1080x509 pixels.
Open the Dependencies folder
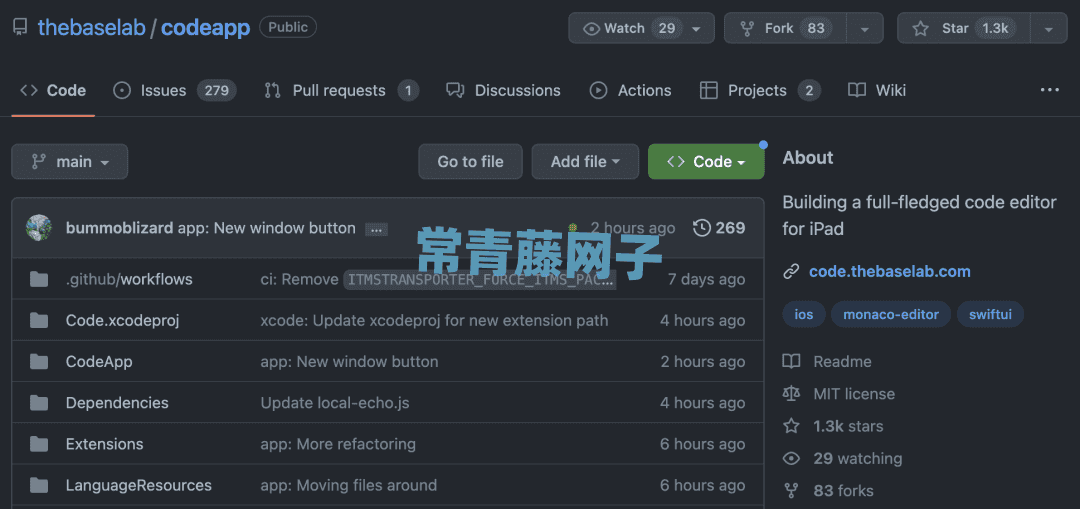(117, 403)
